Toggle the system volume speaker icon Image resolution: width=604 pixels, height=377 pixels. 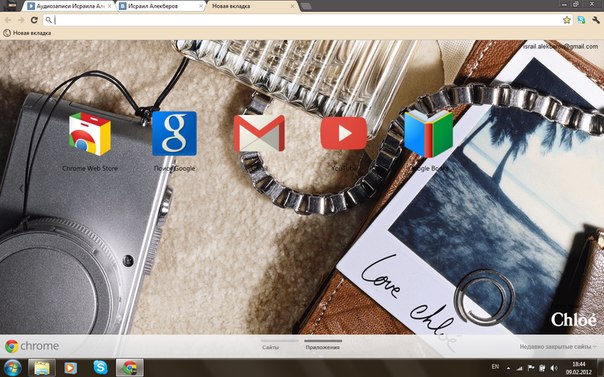(x=554, y=368)
